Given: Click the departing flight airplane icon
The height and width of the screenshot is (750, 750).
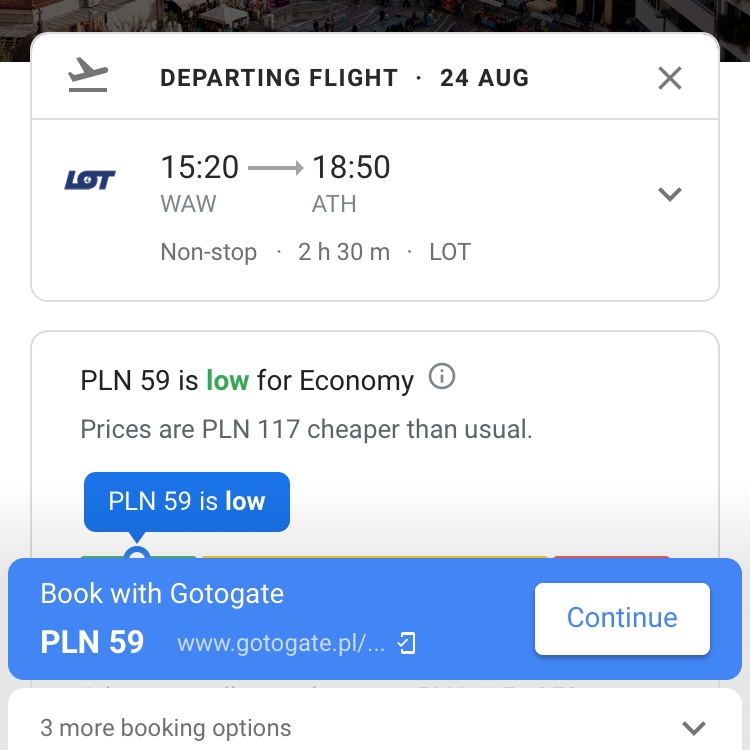Looking at the screenshot, I should click(x=88, y=75).
